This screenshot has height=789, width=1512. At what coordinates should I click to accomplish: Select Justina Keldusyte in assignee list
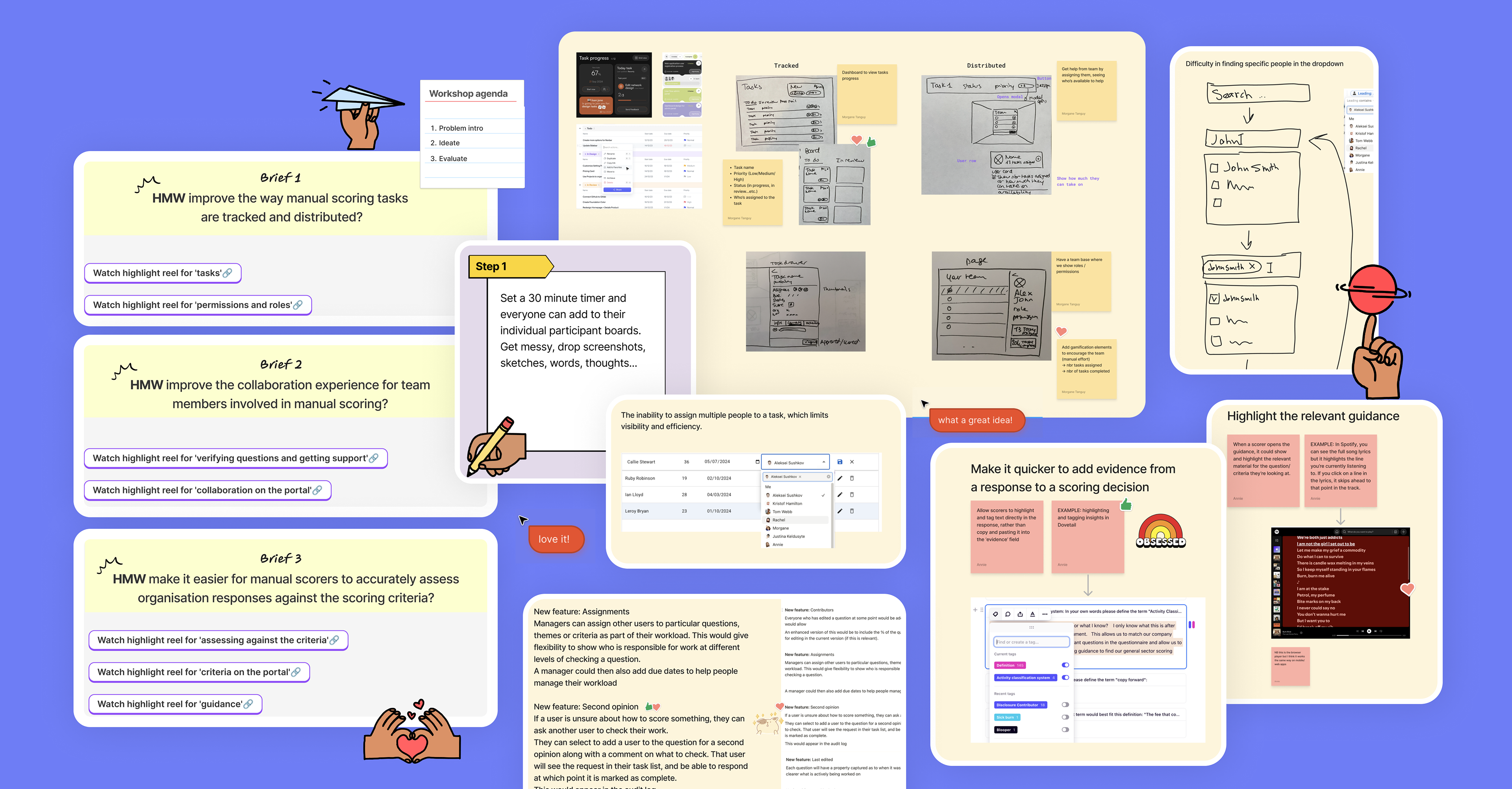click(x=795, y=537)
